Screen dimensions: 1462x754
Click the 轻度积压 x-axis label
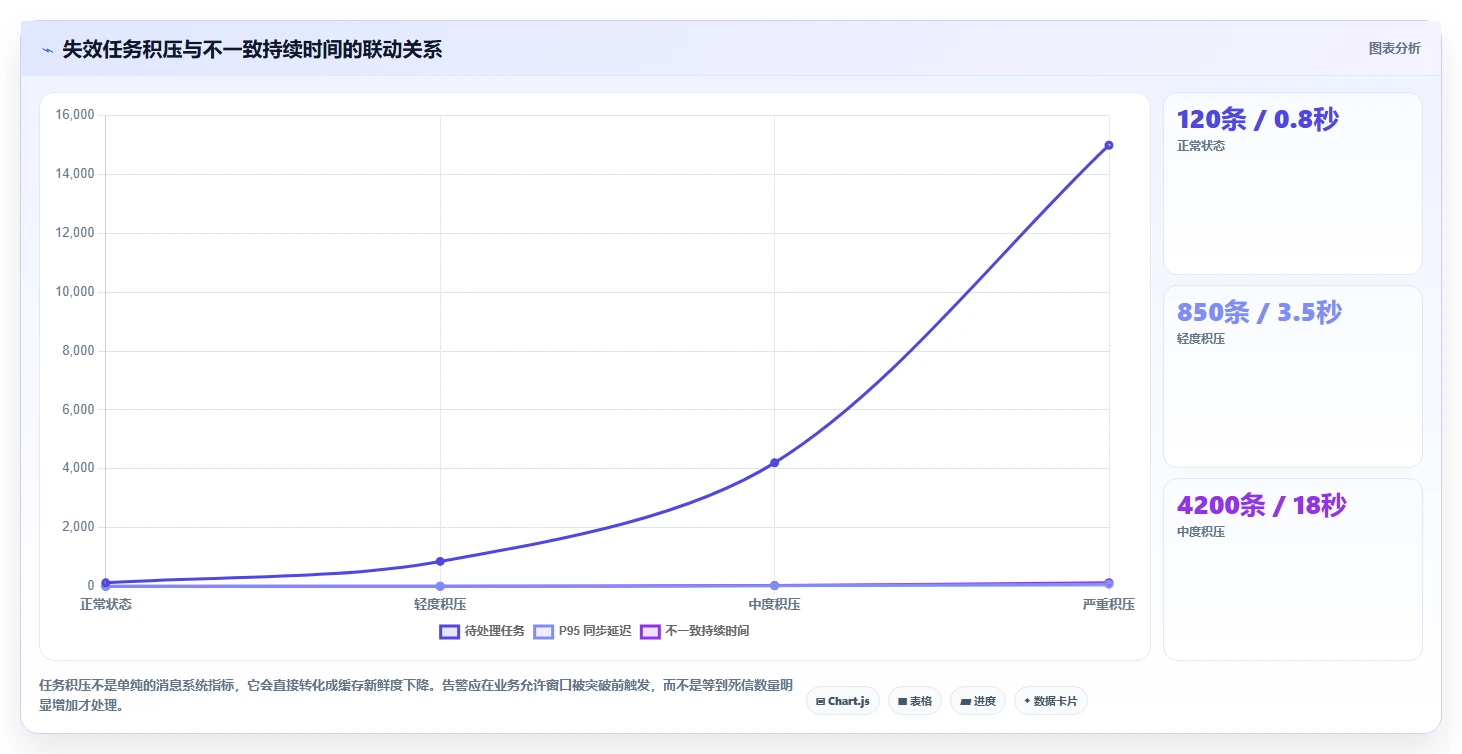(x=440, y=605)
